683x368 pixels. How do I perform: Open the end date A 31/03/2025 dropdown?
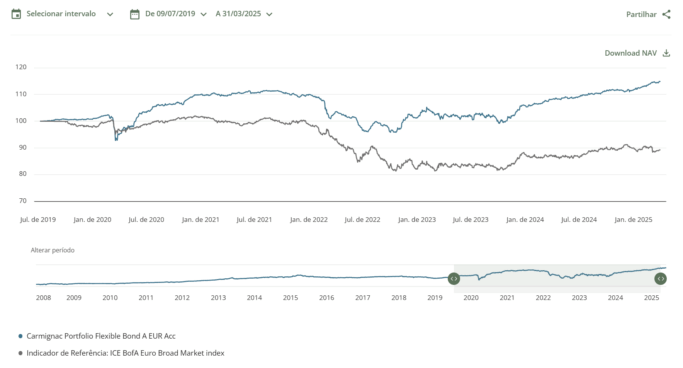pyautogui.click(x=244, y=14)
